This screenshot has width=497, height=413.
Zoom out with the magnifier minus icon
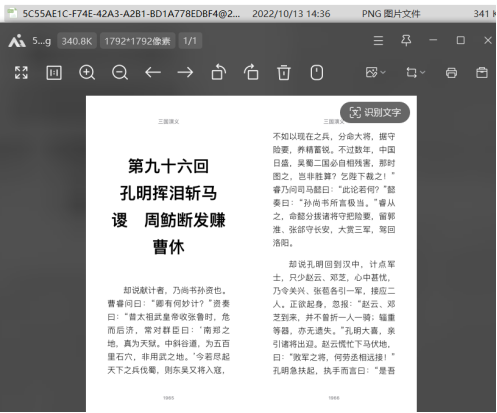coord(120,72)
